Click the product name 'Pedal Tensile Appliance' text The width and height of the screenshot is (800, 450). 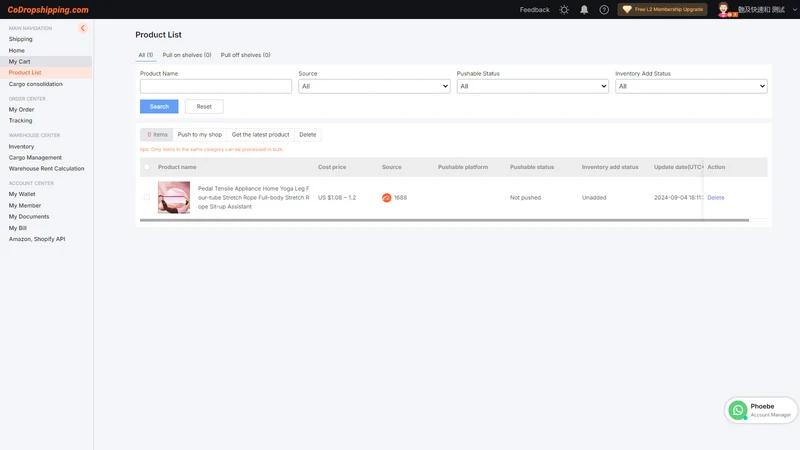click(254, 197)
